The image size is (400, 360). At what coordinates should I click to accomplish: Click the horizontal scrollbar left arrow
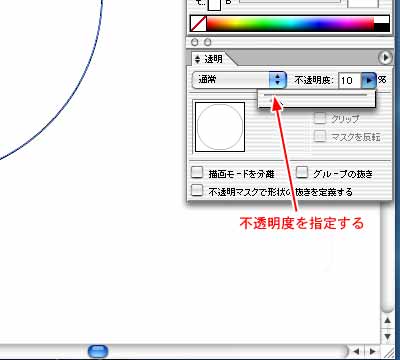357,351
